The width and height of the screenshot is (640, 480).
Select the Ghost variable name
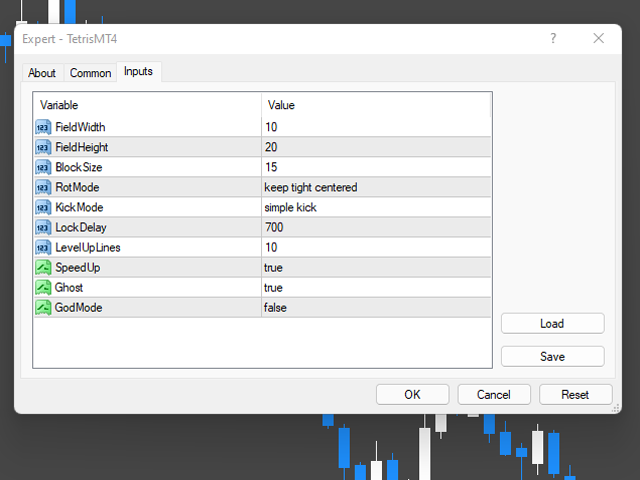tap(69, 287)
